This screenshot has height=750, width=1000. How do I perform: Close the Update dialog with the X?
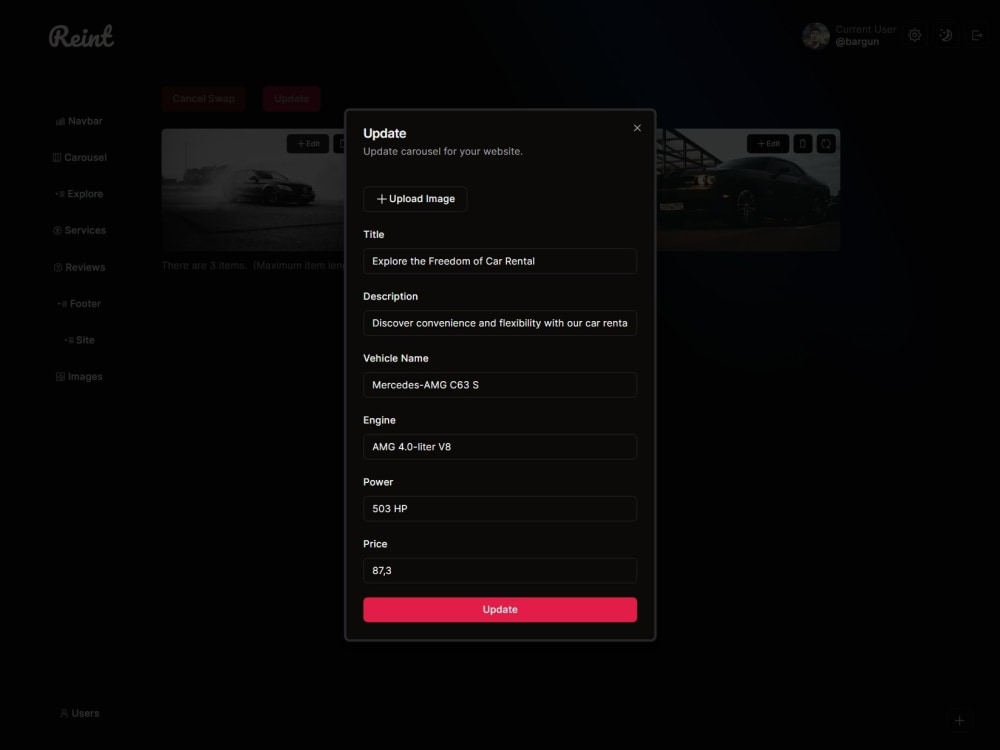pyautogui.click(x=636, y=128)
